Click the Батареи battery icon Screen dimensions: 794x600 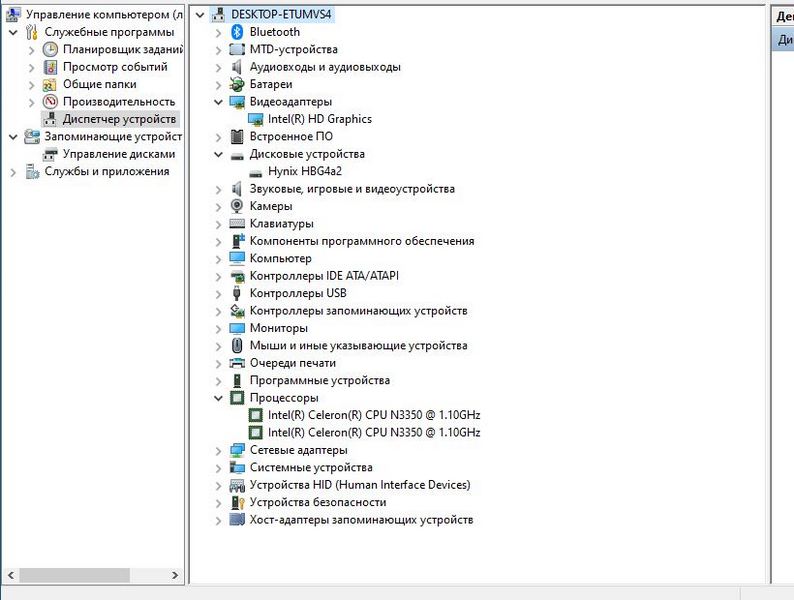[237, 84]
